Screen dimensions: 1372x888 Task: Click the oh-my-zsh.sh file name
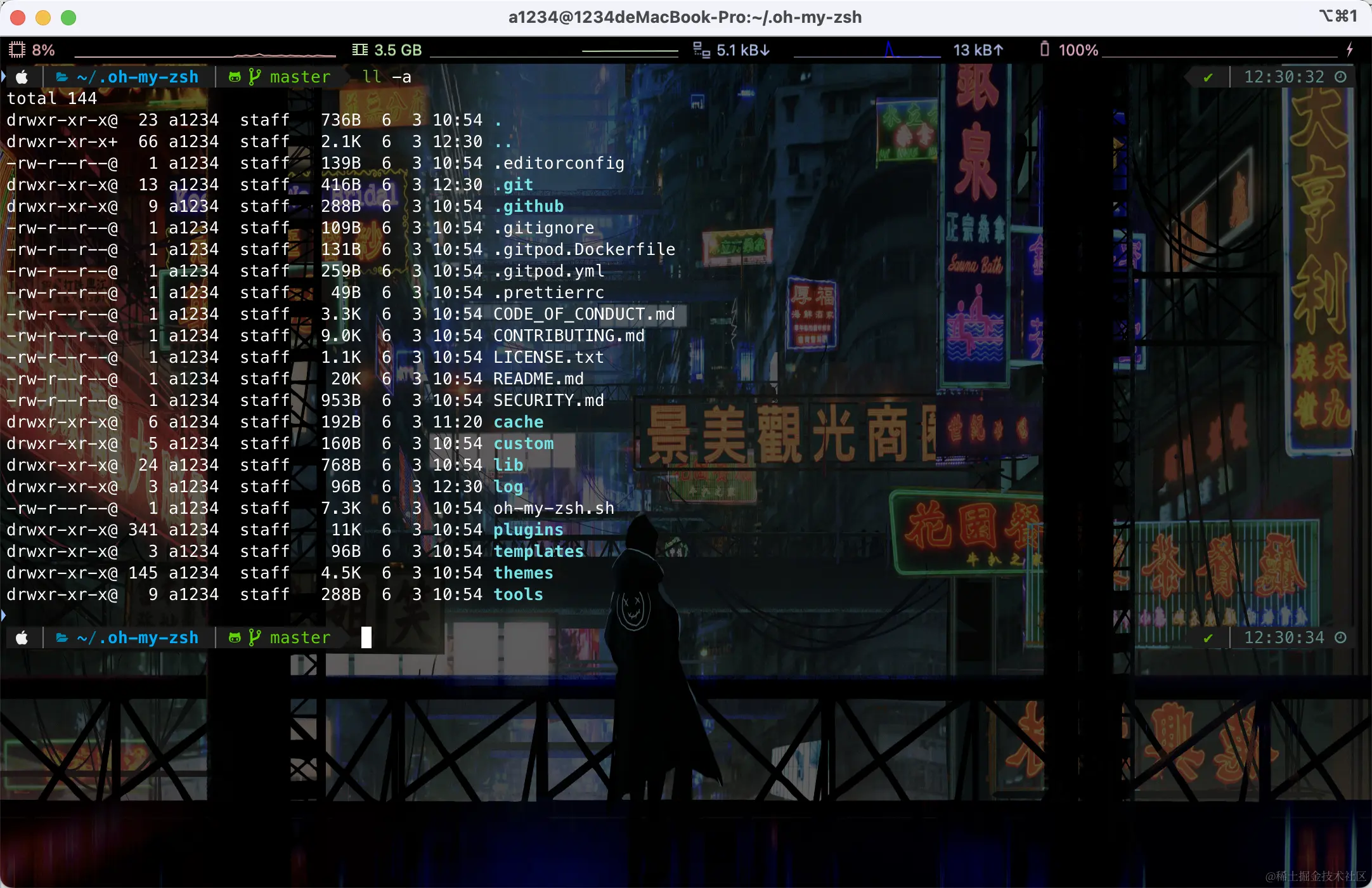click(554, 508)
